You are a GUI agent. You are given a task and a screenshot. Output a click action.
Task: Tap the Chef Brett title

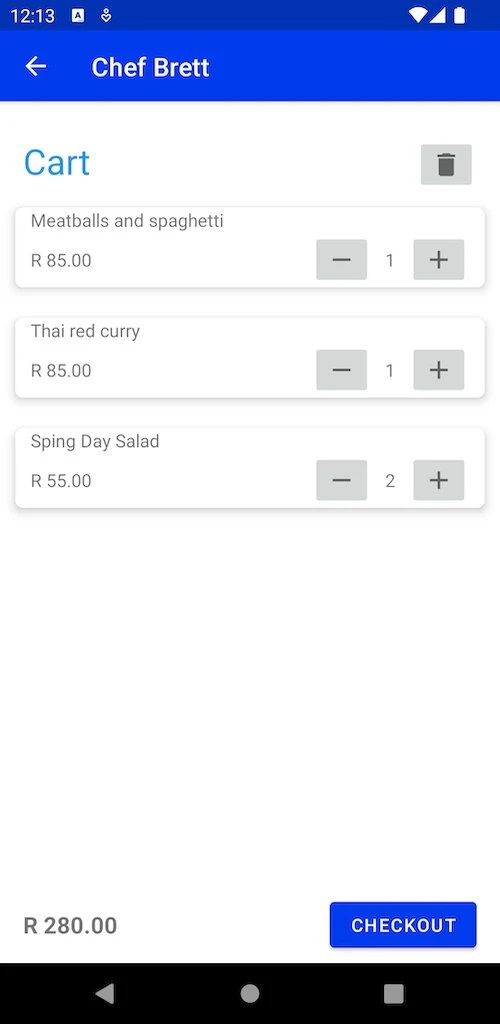tap(150, 67)
